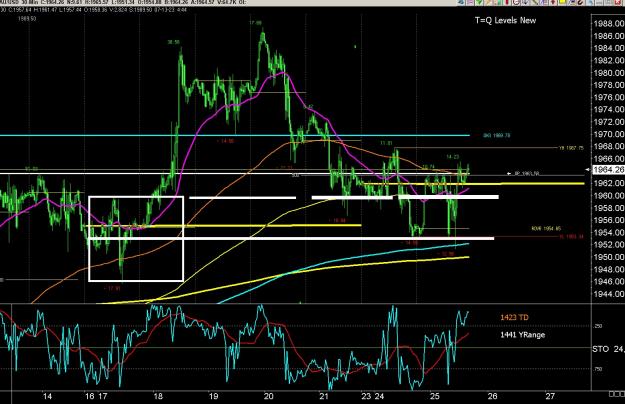625x404 pixels.
Task: Click the scroll control at the time axis end
Action: (617, 394)
